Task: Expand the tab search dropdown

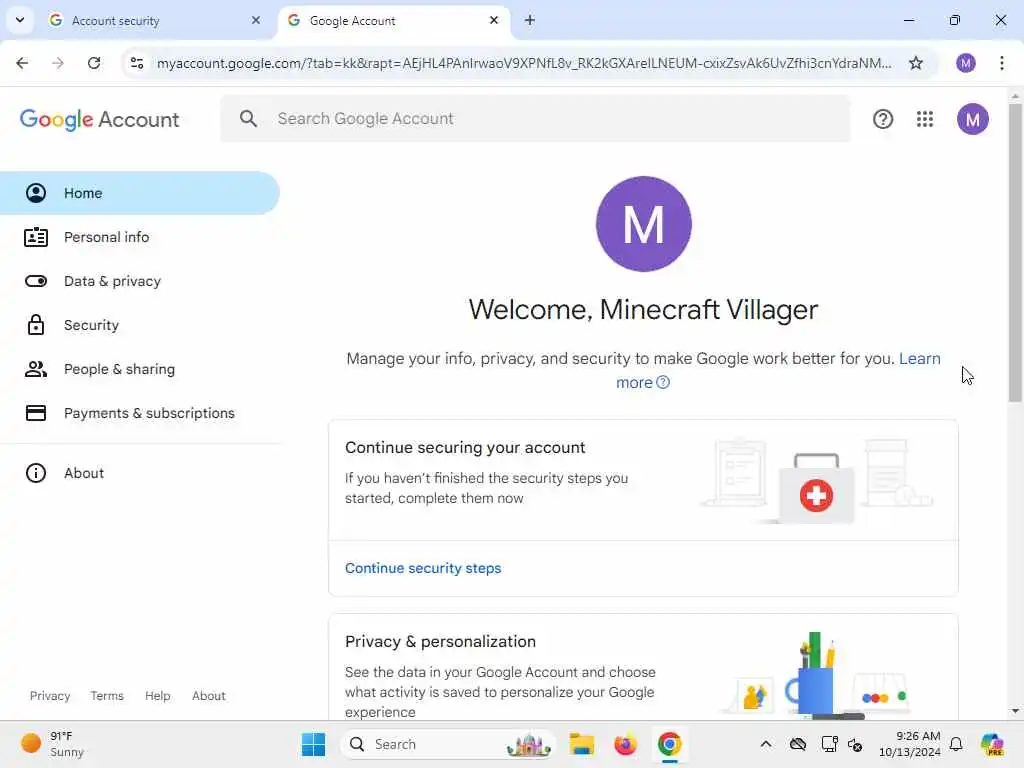Action: coord(20,20)
